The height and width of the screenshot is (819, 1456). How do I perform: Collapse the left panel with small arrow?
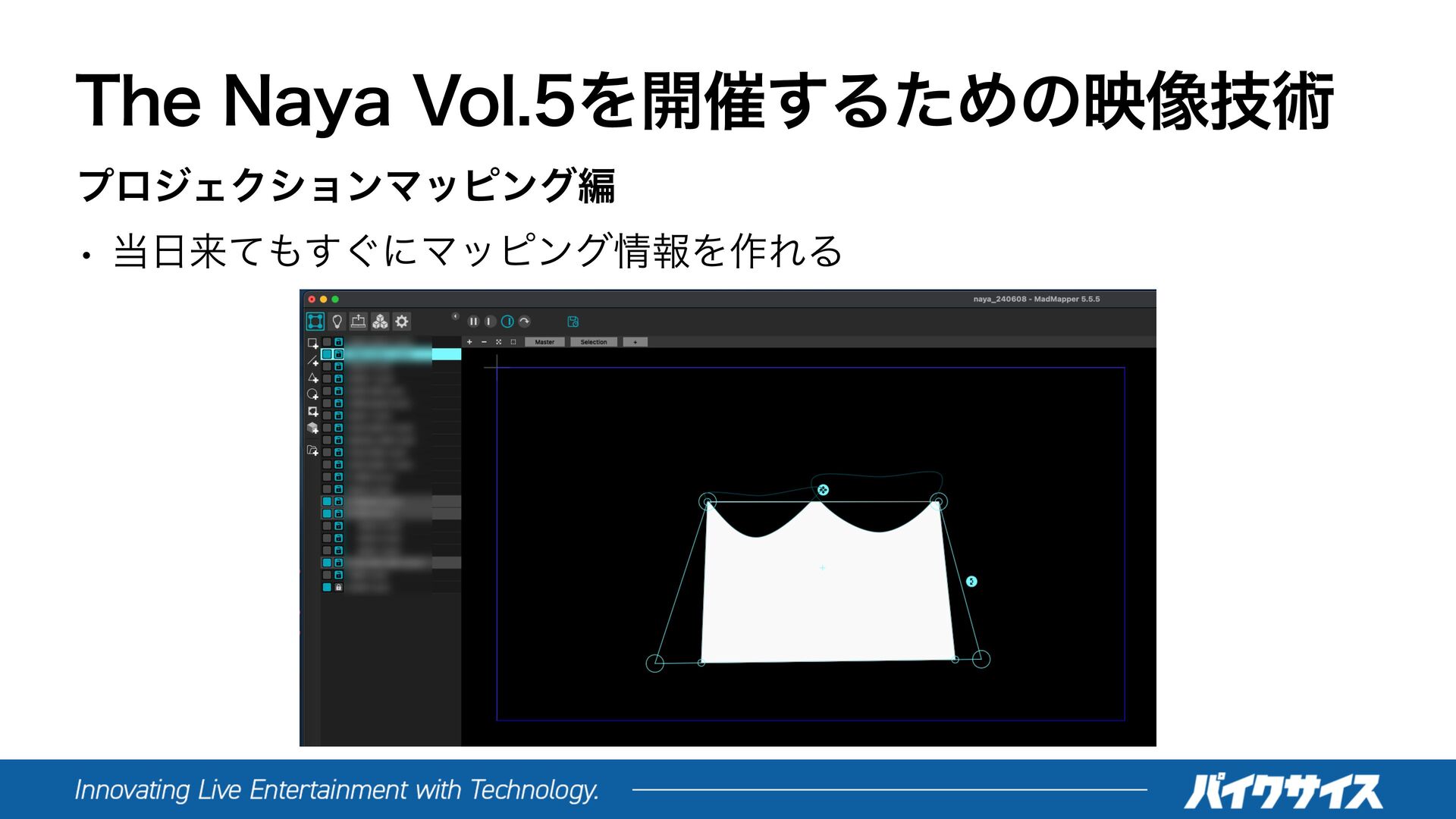pos(455,316)
